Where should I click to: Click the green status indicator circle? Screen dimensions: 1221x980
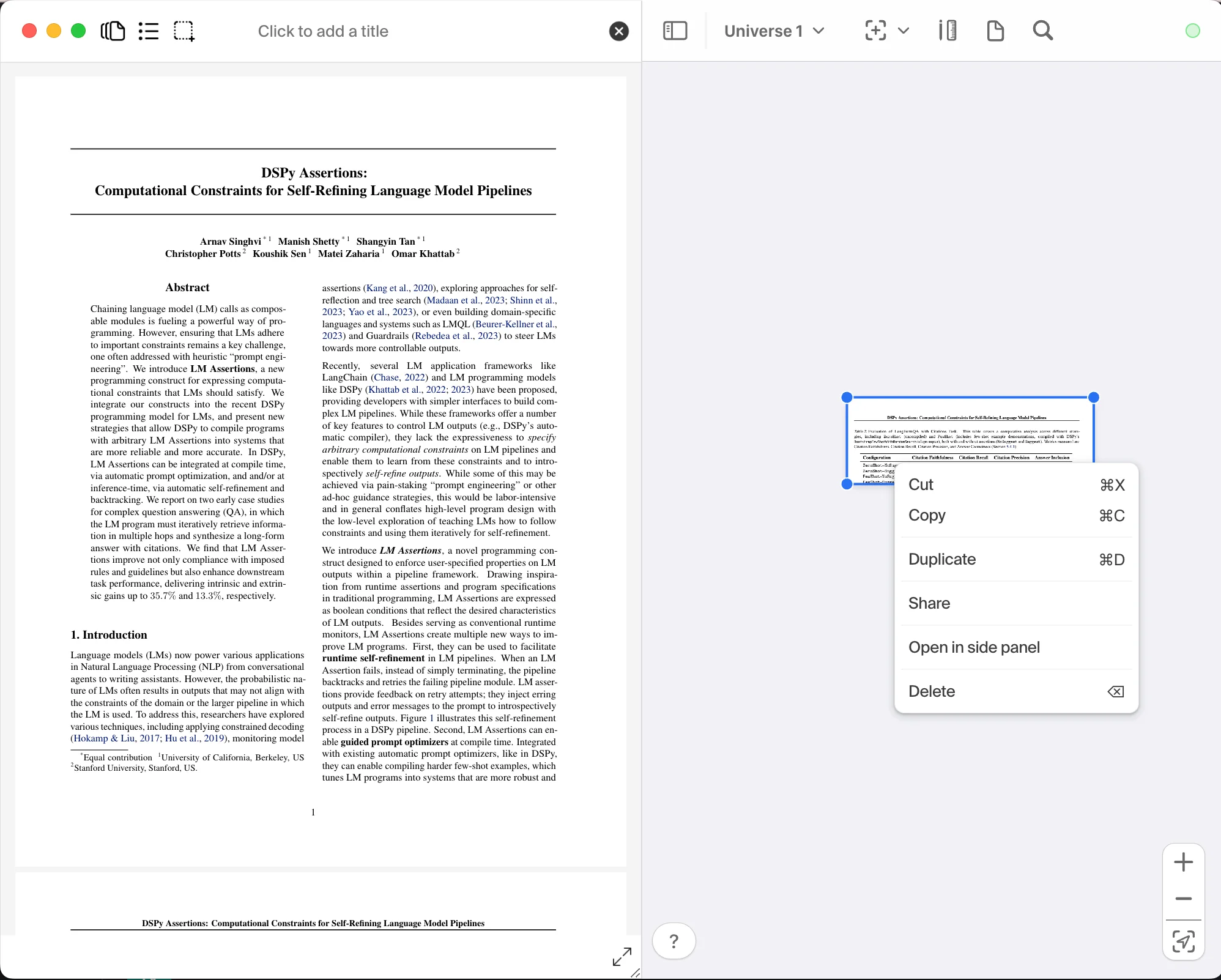tap(1192, 30)
